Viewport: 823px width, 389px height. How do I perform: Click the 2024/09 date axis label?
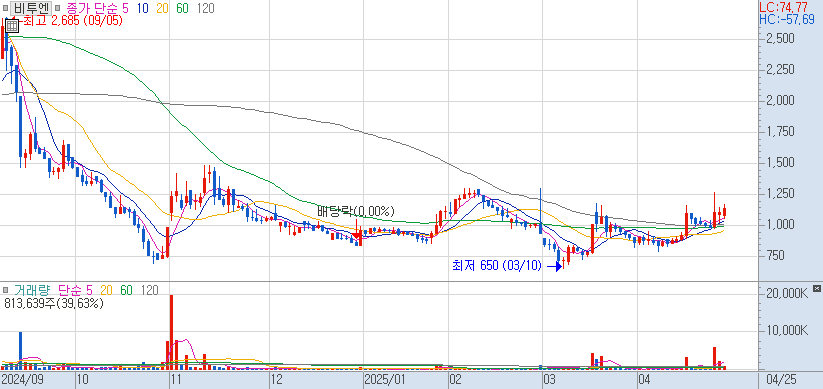coord(22,379)
